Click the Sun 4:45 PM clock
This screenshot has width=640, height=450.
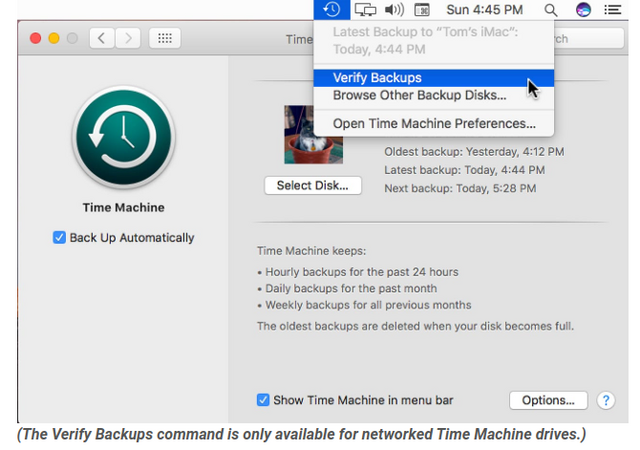click(484, 10)
